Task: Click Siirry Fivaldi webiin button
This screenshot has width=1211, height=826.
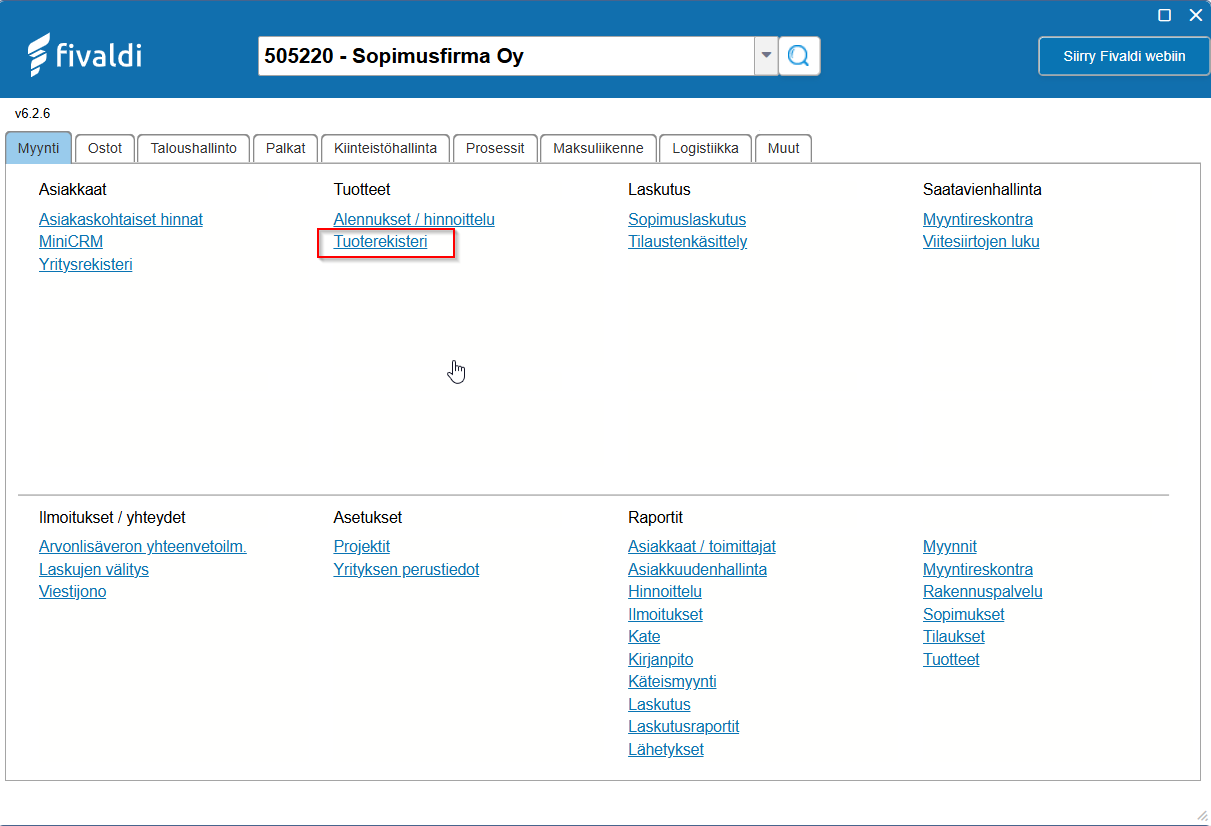Action: pyautogui.click(x=1124, y=56)
